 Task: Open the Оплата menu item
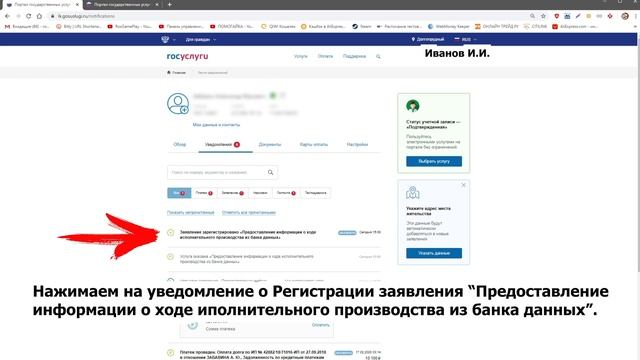[325, 56]
